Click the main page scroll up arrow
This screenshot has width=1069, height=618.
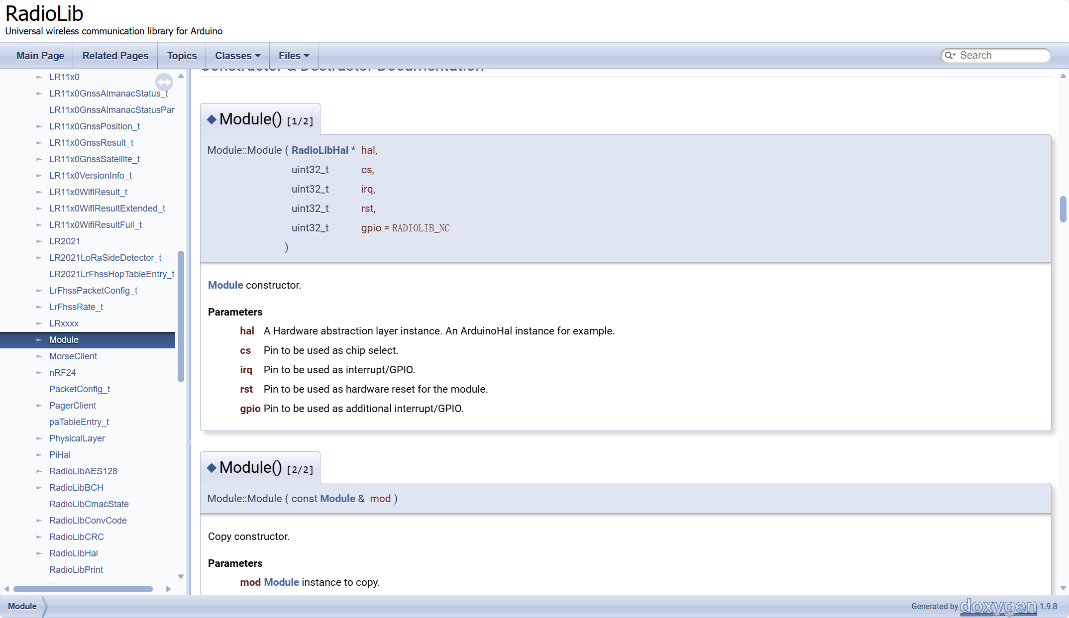pos(1063,76)
